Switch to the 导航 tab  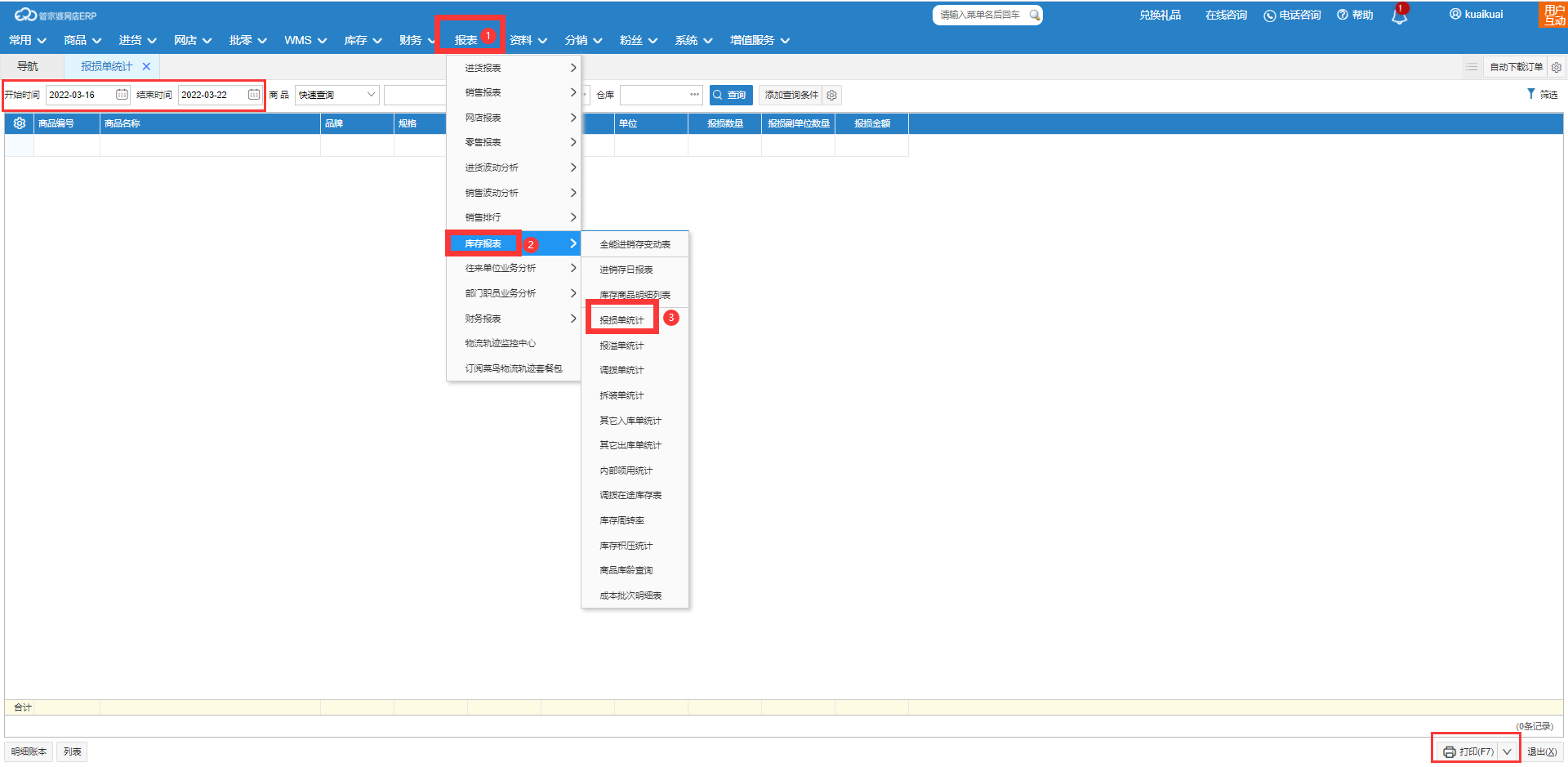28,67
